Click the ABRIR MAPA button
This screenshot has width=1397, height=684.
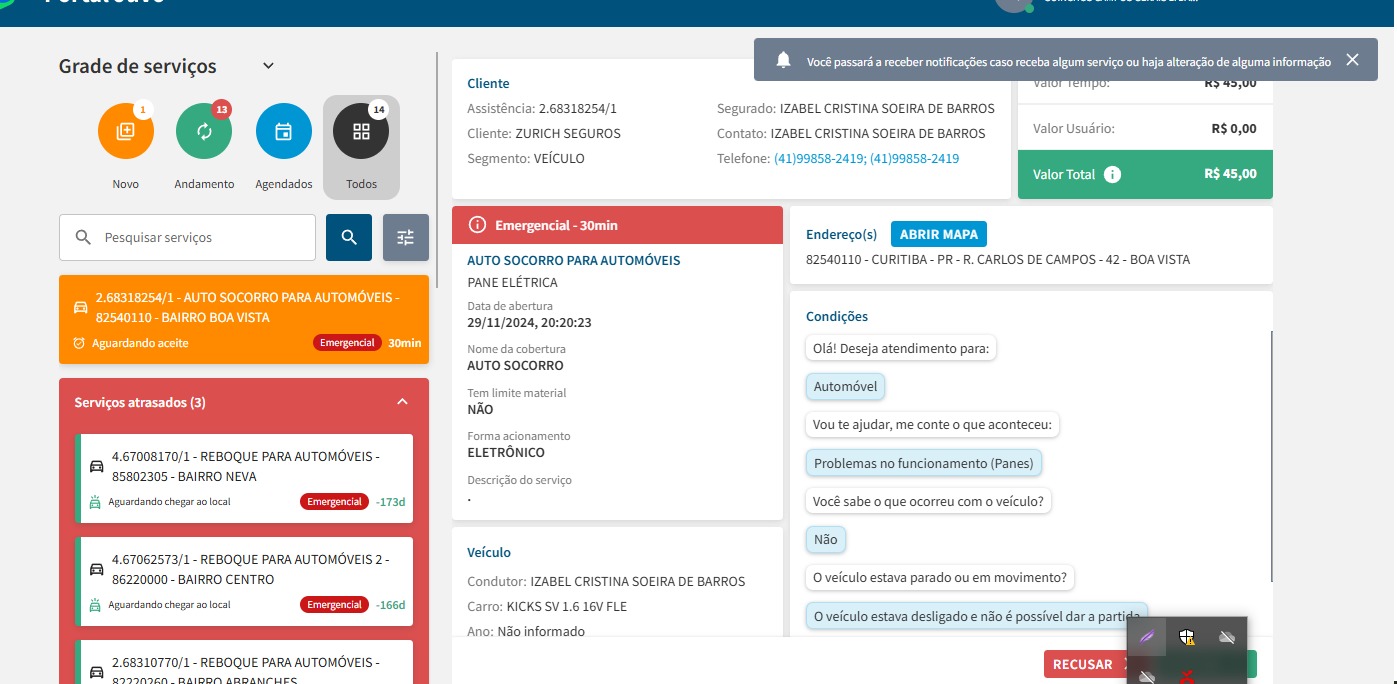[938, 234]
